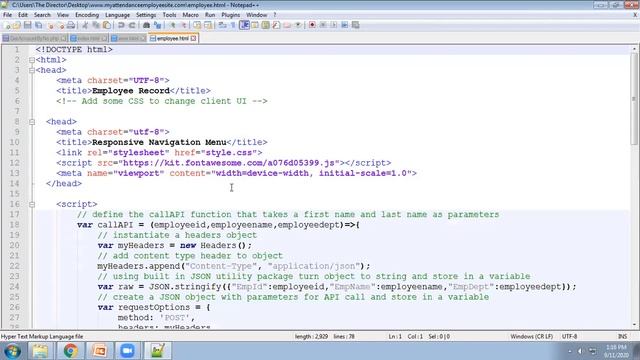Open the Tools menu

point(169,15)
